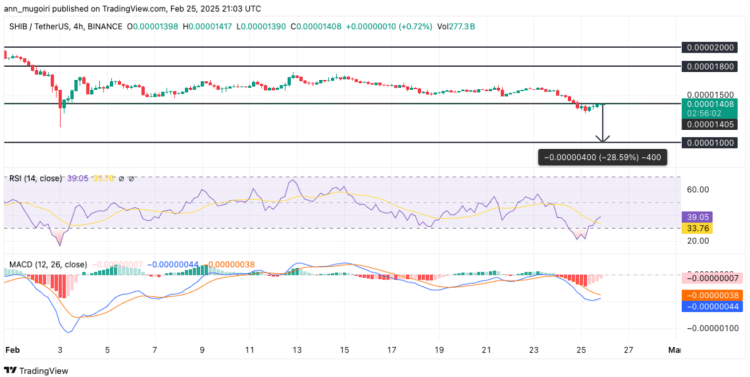Click the 21 date label on time axis
Viewport: 750px width, 377px height.
pos(486,350)
